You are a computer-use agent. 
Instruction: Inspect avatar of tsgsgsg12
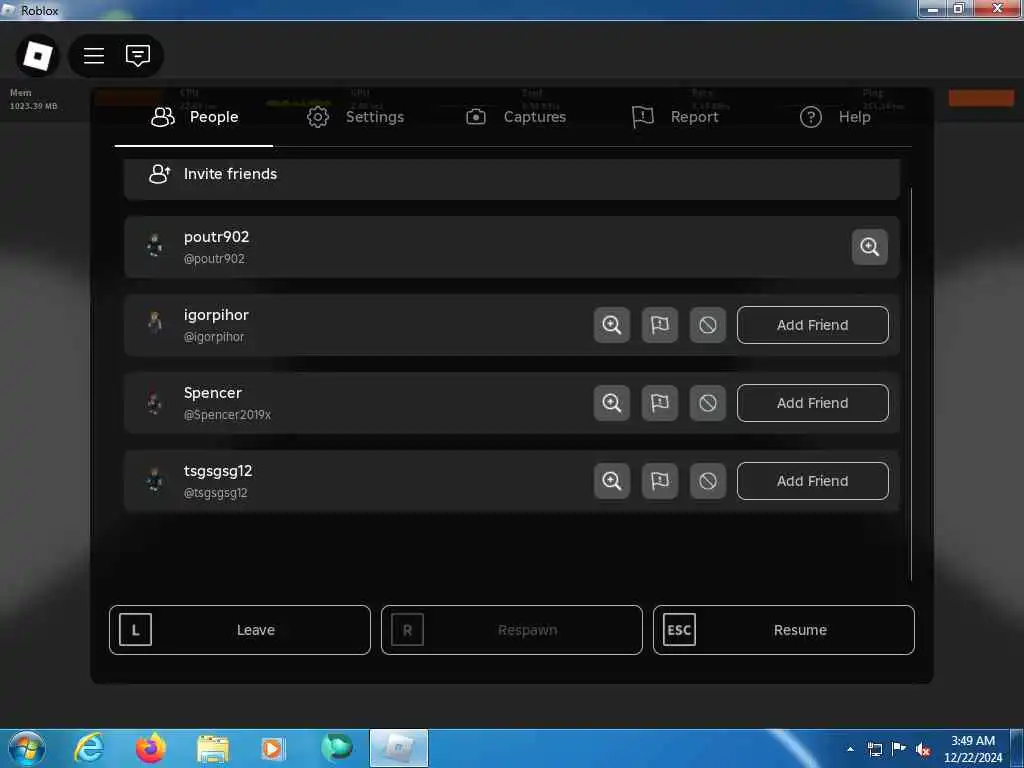612,481
